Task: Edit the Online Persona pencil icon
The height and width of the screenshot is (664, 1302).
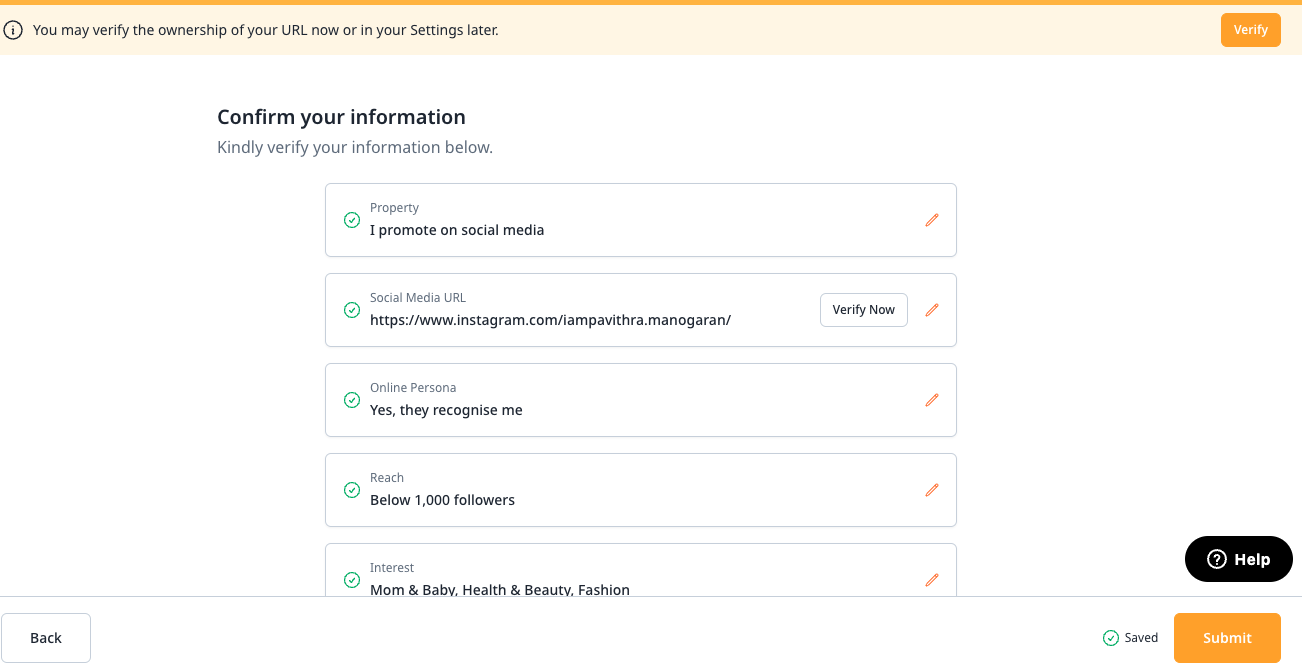Action: [x=932, y=400]
